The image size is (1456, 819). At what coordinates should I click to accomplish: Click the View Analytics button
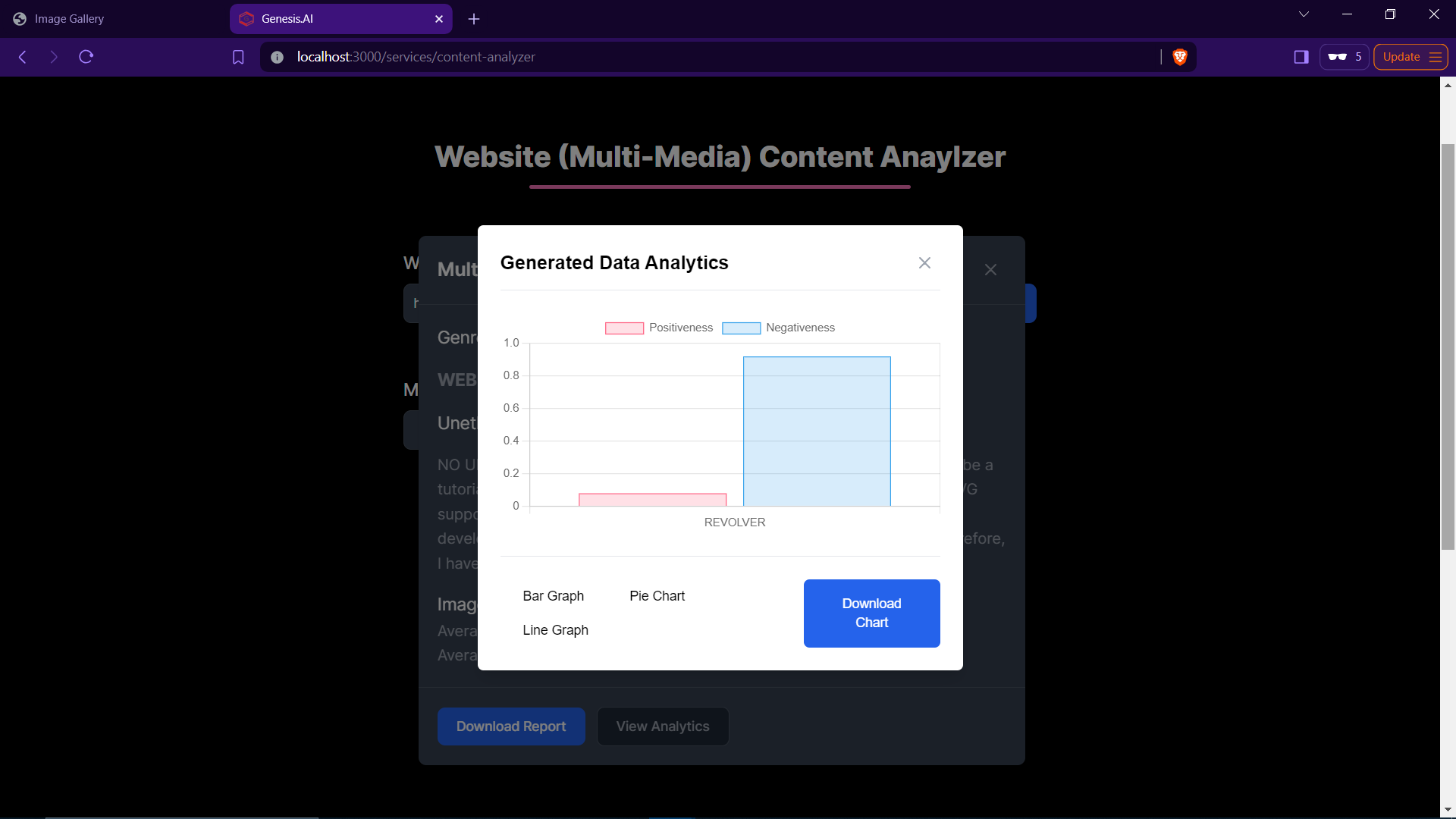[662, 726]
